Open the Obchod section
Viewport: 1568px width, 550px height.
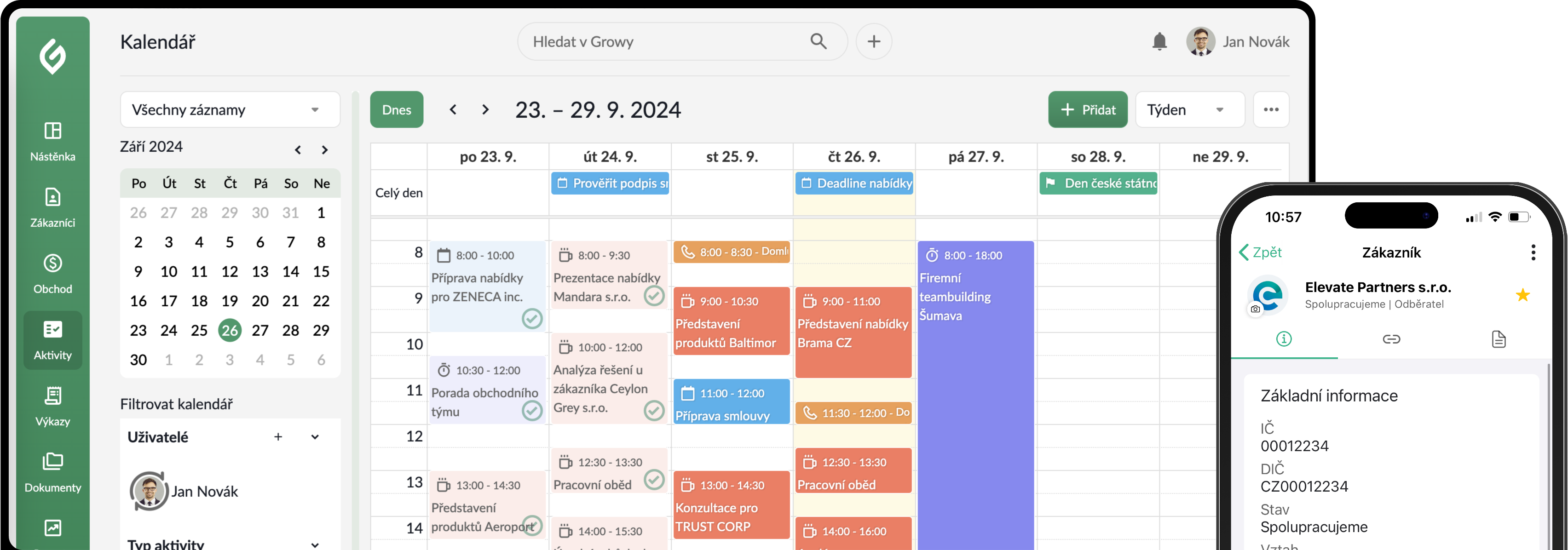point(53,275)
